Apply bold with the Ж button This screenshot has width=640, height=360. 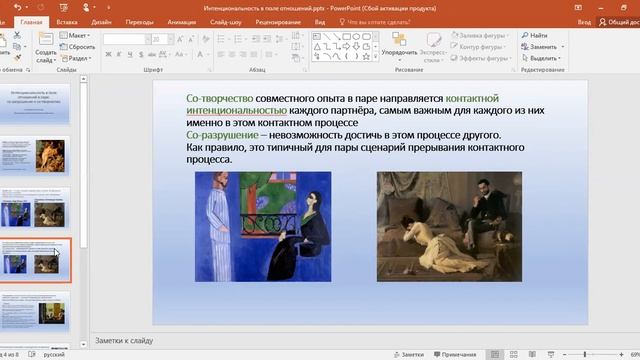pos(108,54)
